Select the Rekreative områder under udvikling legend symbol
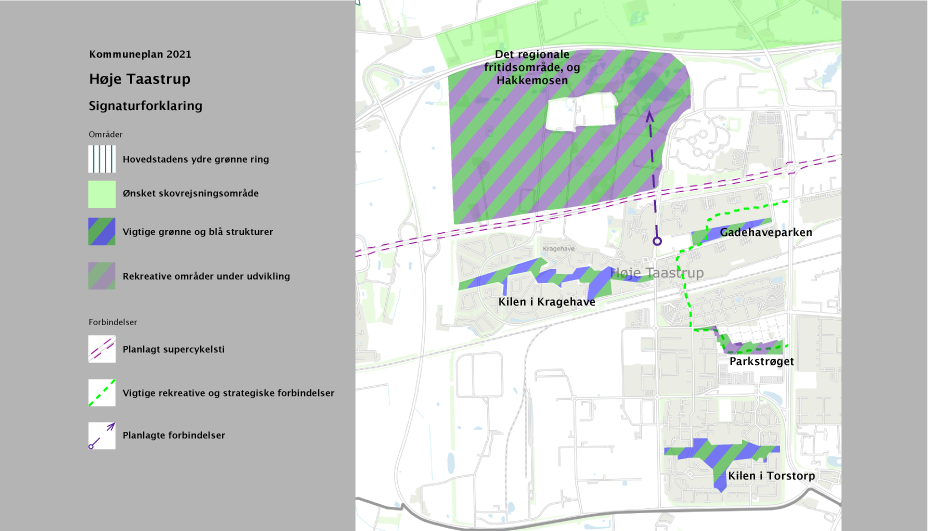Screen dimensions: 928x531 (x=102, y=276)
